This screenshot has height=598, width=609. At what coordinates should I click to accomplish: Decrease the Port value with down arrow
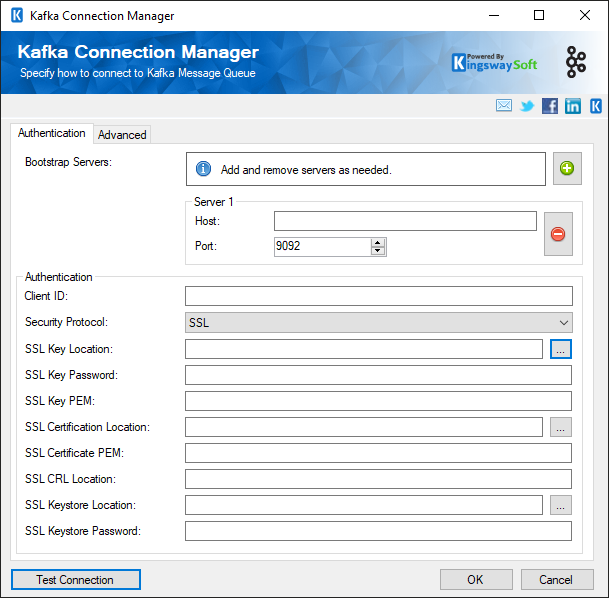[x=378, y=251]
